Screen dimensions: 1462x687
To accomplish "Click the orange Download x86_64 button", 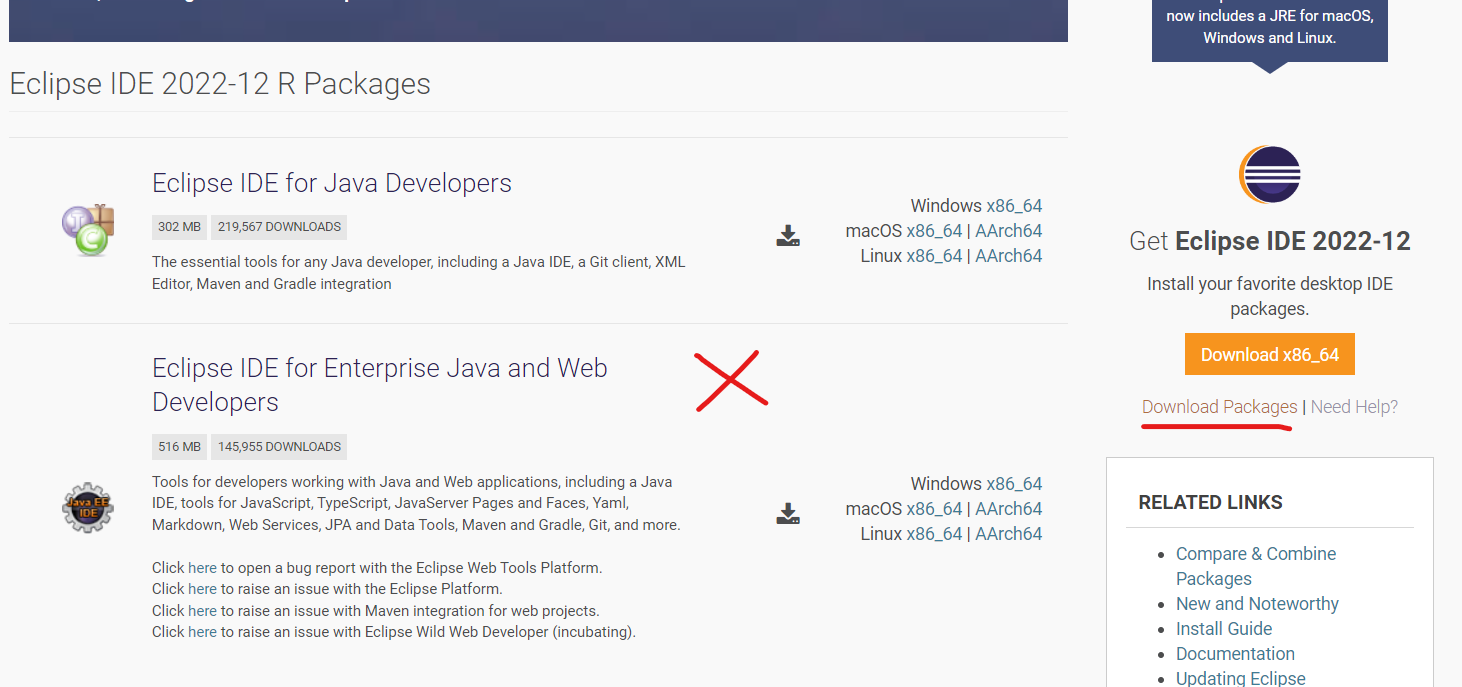I will [1269, 354].
